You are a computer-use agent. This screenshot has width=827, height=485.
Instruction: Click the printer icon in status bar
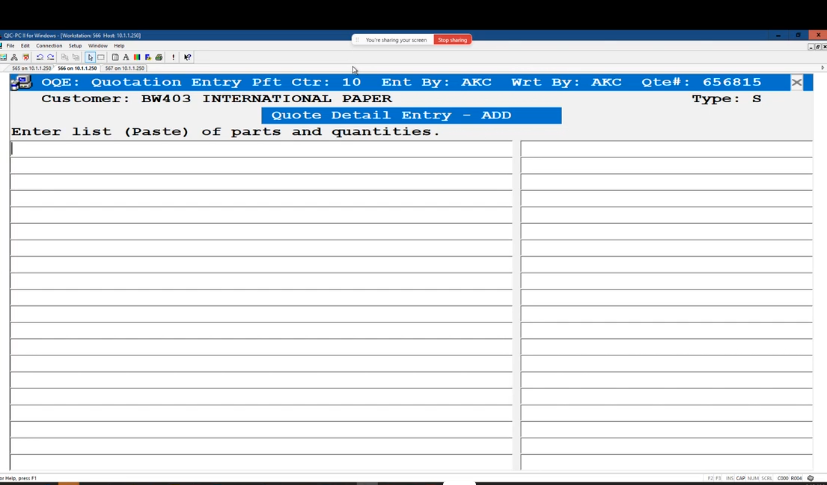click(811, 478)
